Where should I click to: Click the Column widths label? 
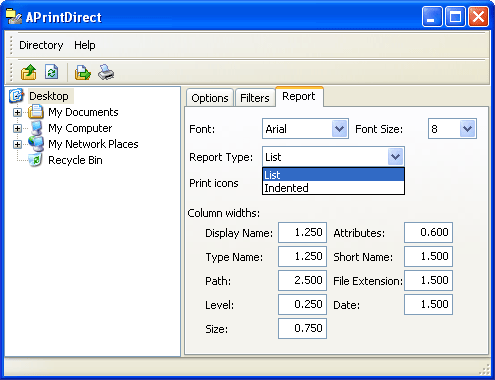[x=224, y=213]
